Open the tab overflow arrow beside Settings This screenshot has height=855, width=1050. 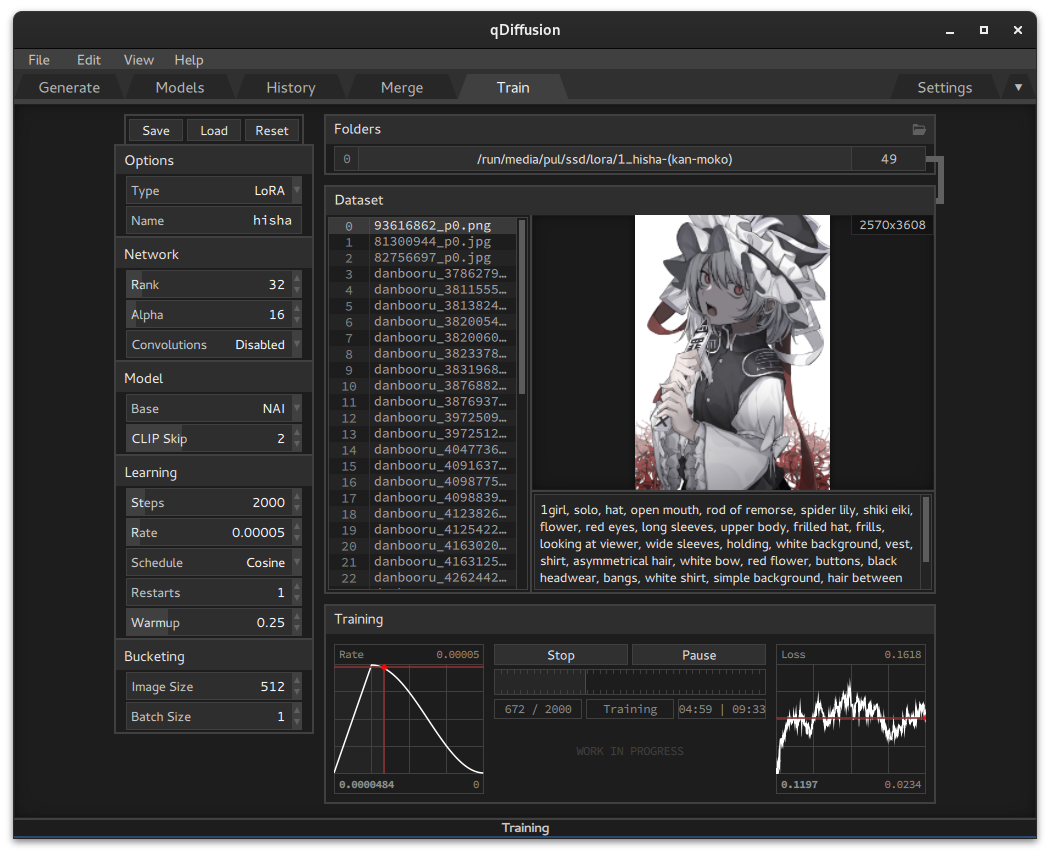click(1018, 88)
